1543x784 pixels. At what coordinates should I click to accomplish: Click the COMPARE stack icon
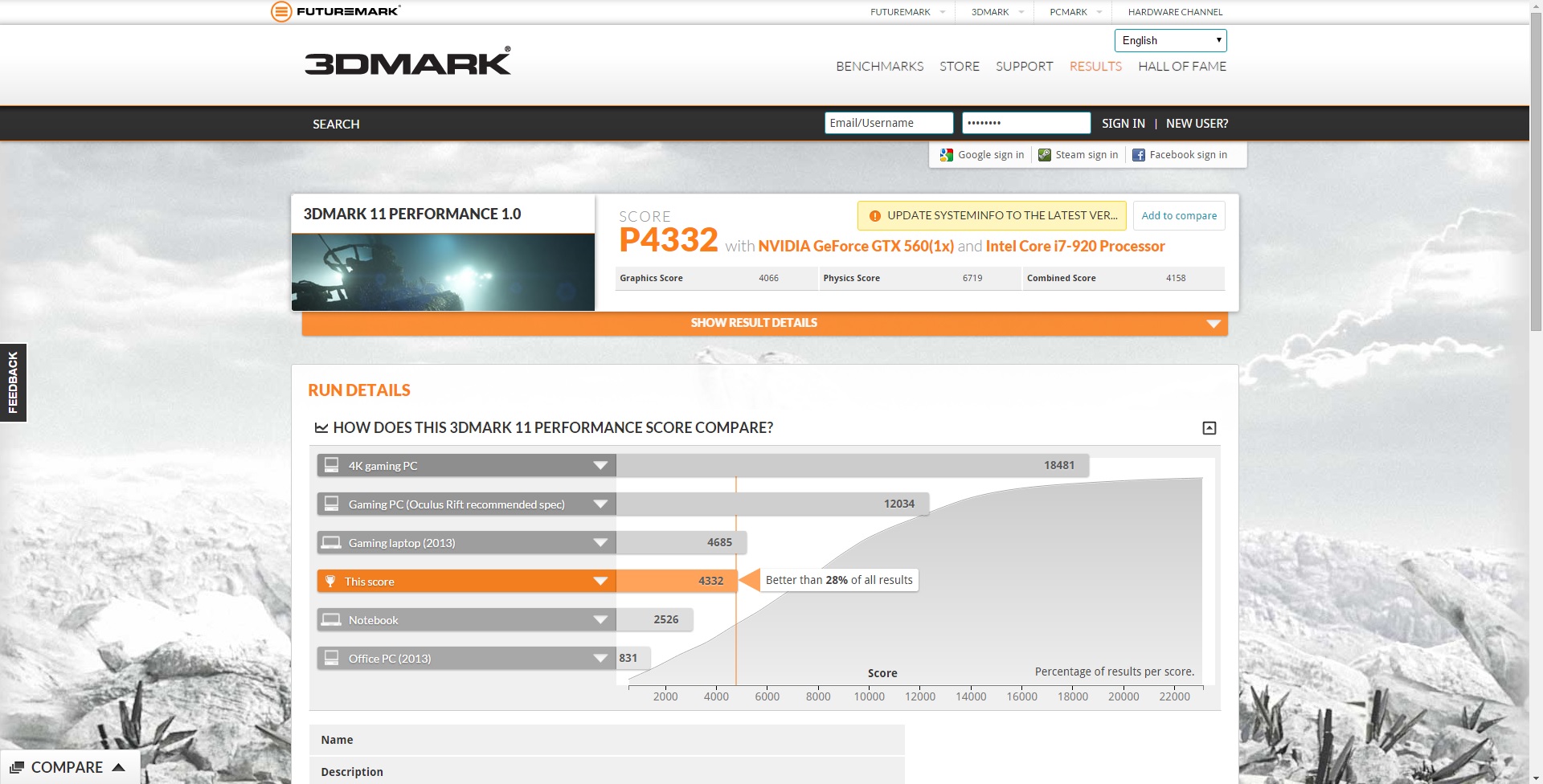pyautogui.click(x=17, y=768)
